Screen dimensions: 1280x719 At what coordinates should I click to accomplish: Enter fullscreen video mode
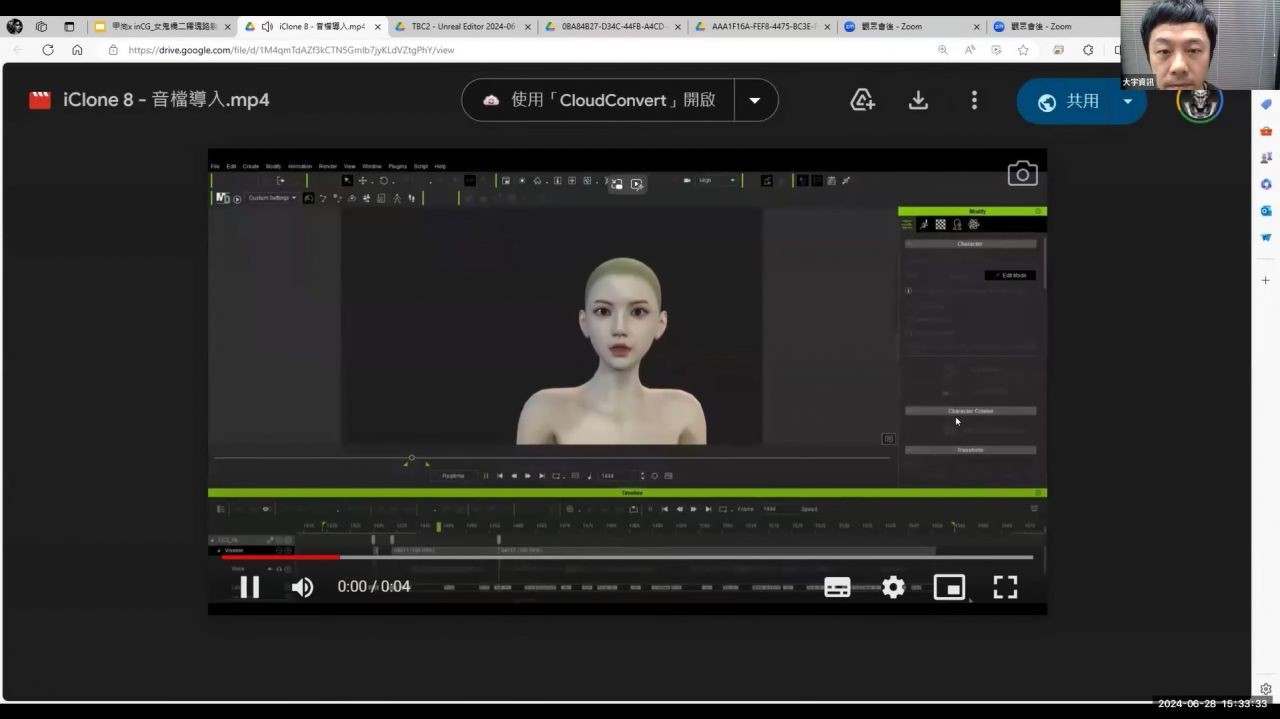[x=1005, y=587]
